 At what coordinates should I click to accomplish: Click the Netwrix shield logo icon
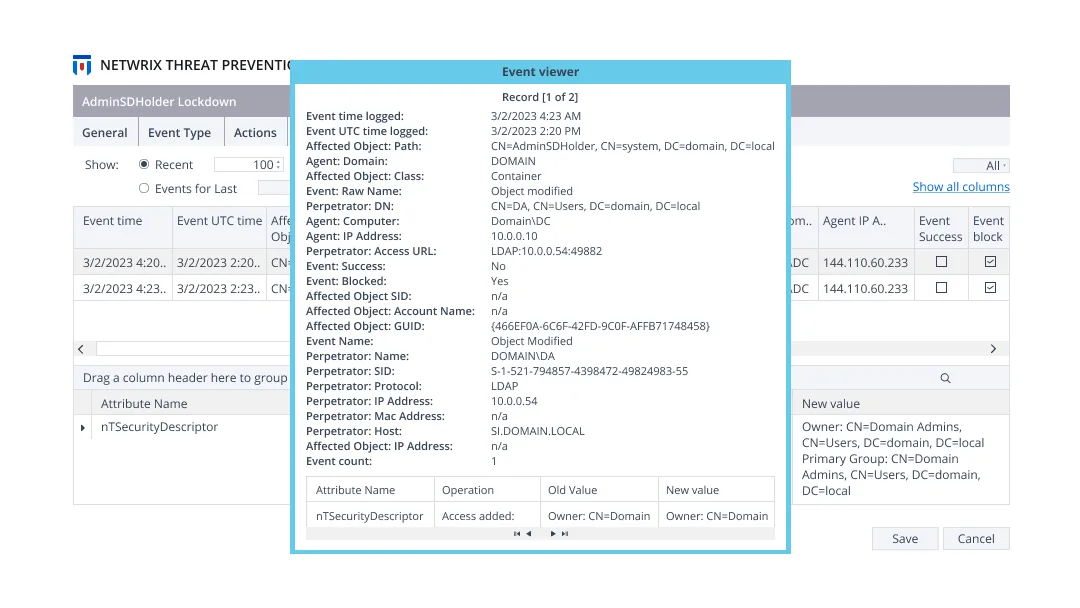(x=82, y=65)
